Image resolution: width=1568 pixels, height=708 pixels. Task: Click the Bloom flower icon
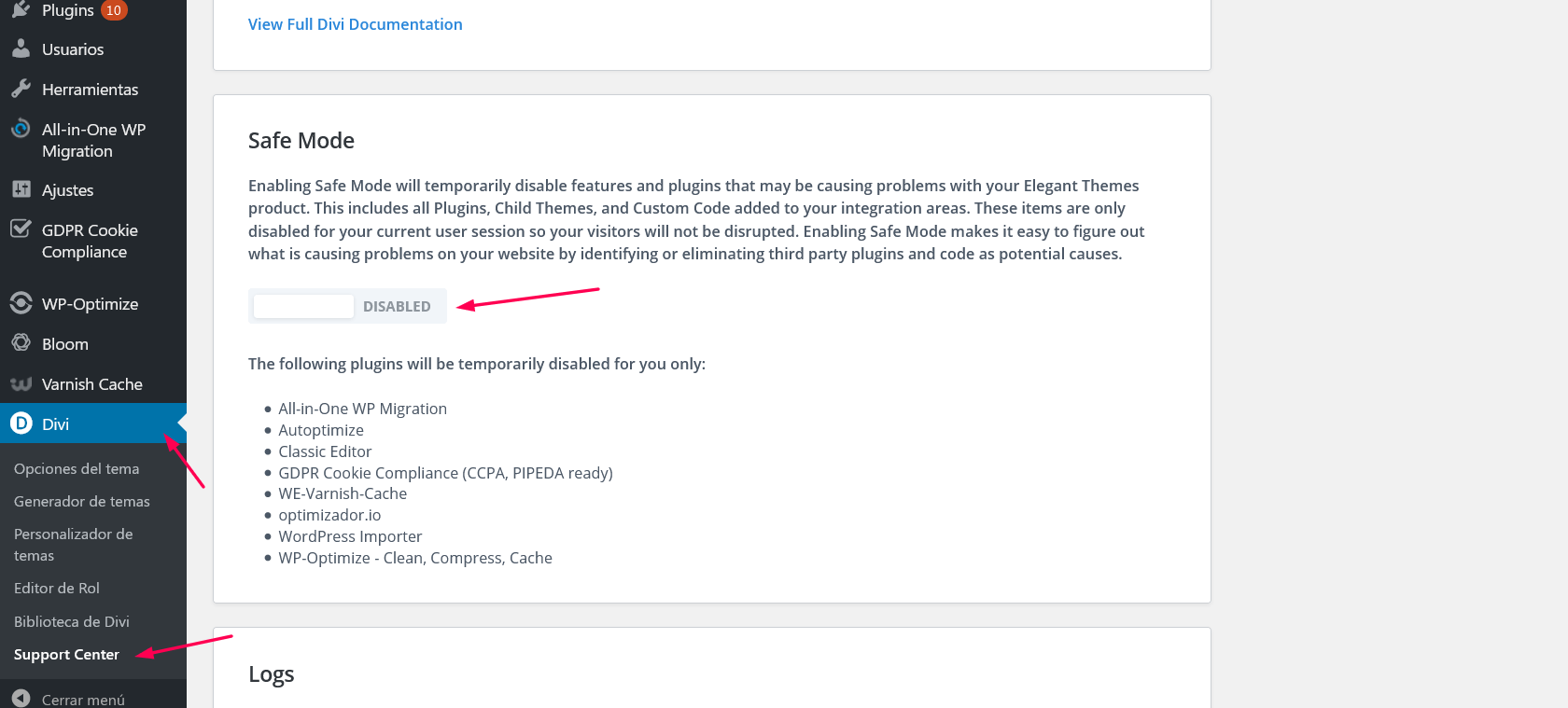point(21,342)
